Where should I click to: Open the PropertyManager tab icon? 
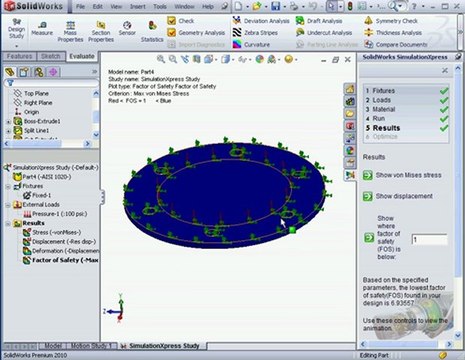coord(24,72)
